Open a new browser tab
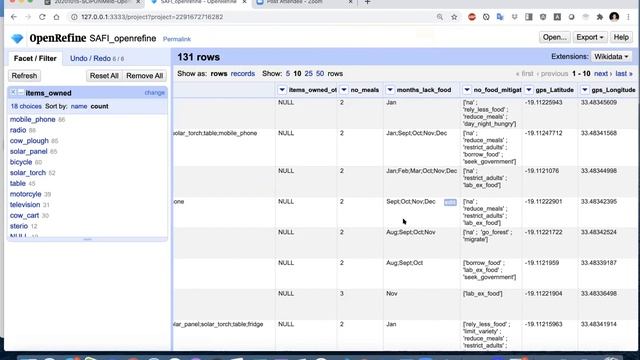640x360 pixels. coord(367,2)
